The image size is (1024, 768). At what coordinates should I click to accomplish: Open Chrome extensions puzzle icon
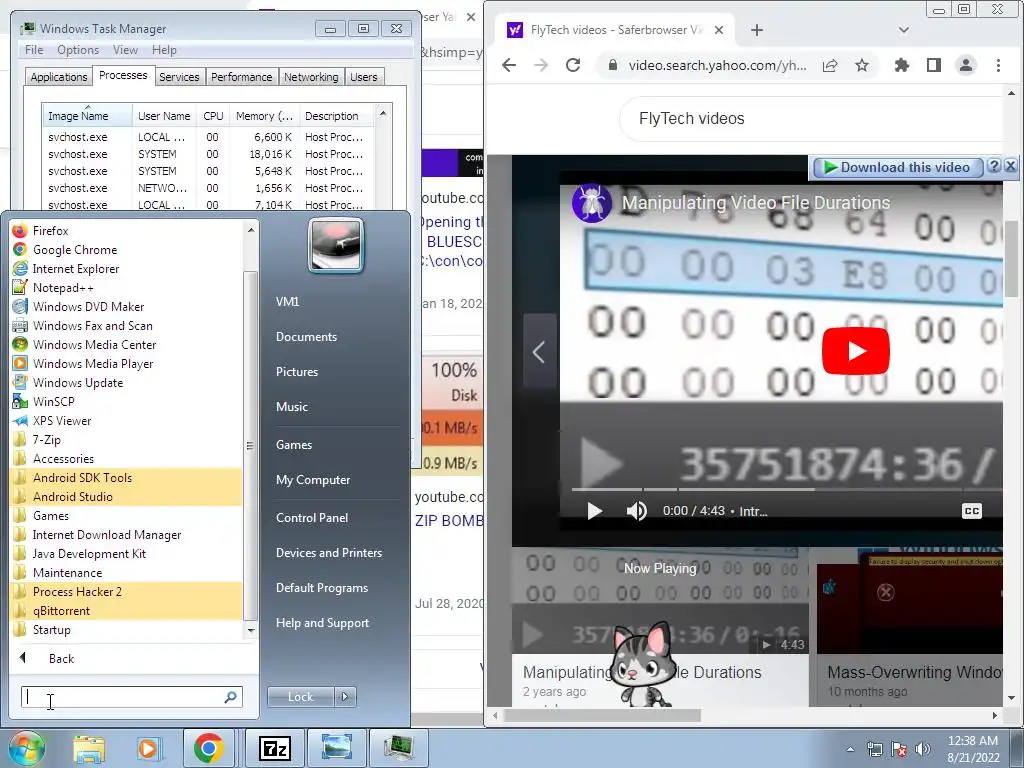[x=902, y=65]
